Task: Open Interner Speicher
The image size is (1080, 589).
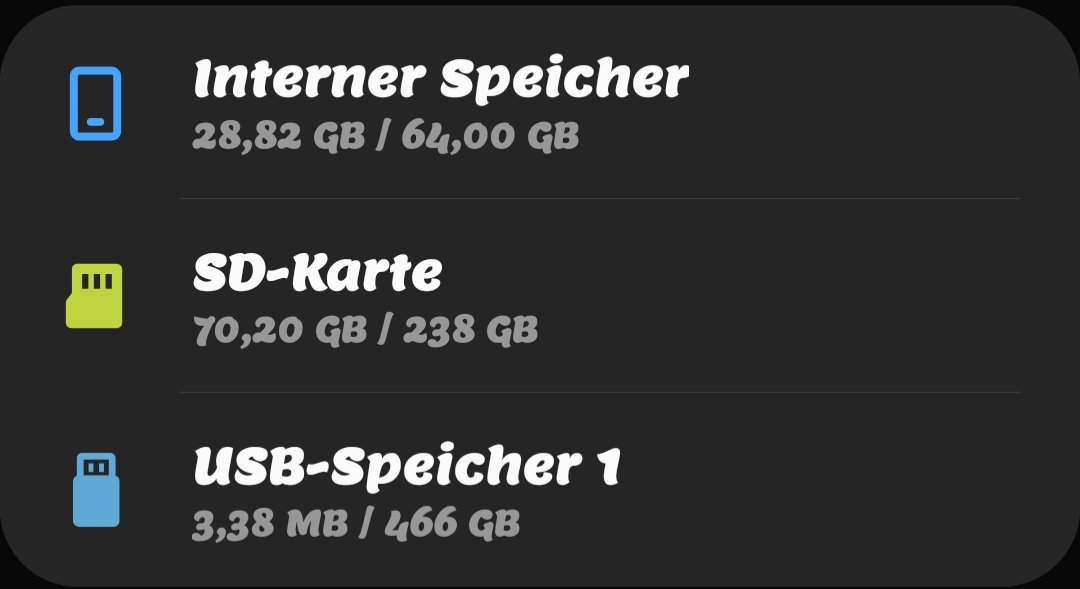Action: (x=540, y=102)
